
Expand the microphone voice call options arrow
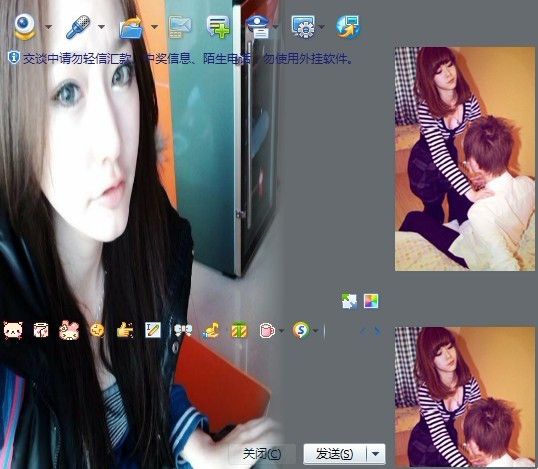[101, 26]
